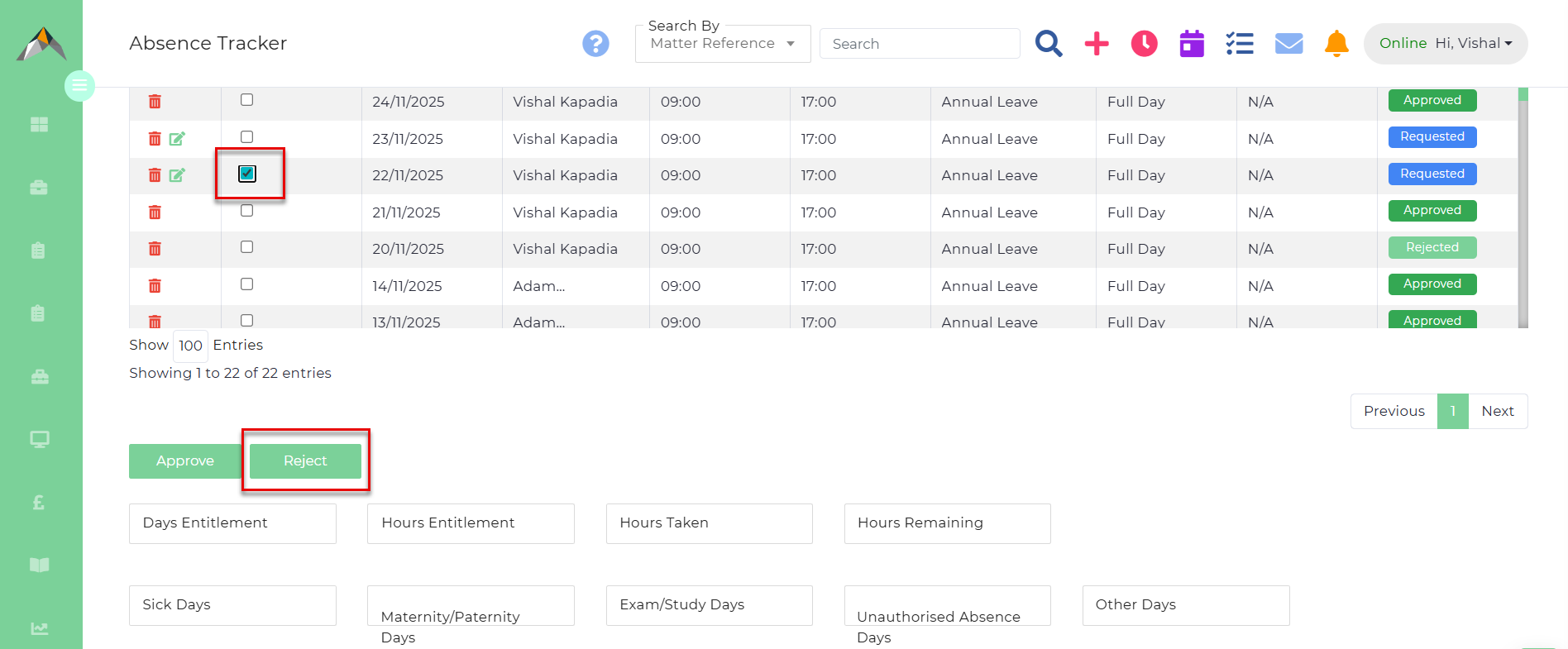Delete the 24/11/2025 absence row
1568x649 pixels.
tap(155, 102)
